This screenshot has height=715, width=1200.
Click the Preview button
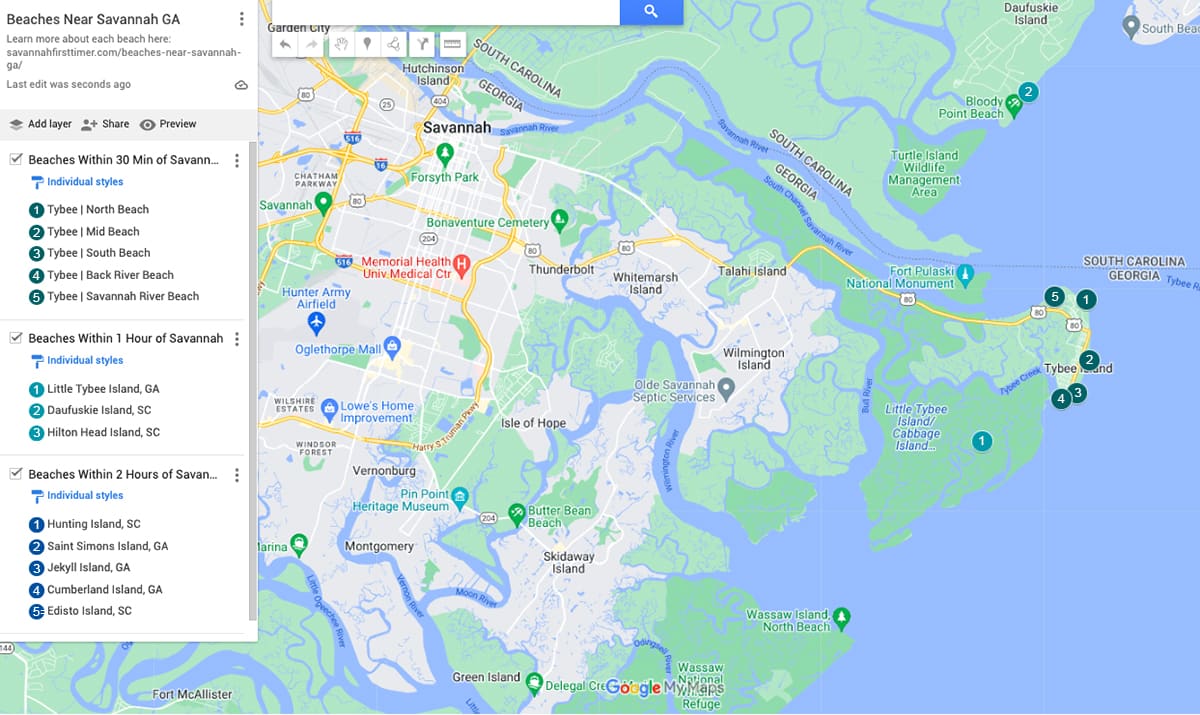168,124
